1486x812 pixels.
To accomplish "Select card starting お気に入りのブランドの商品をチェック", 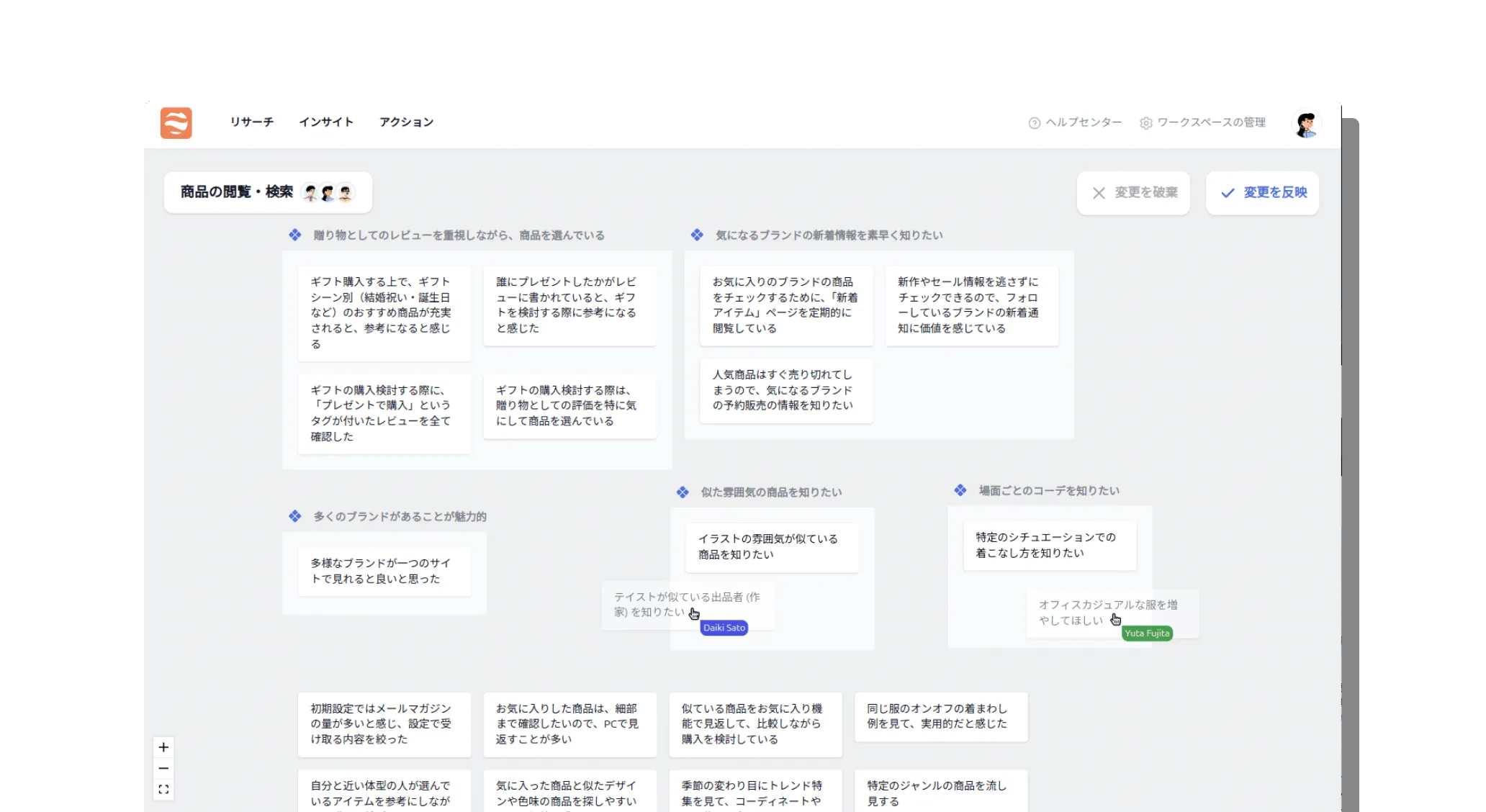I will (x=786, y=305).
